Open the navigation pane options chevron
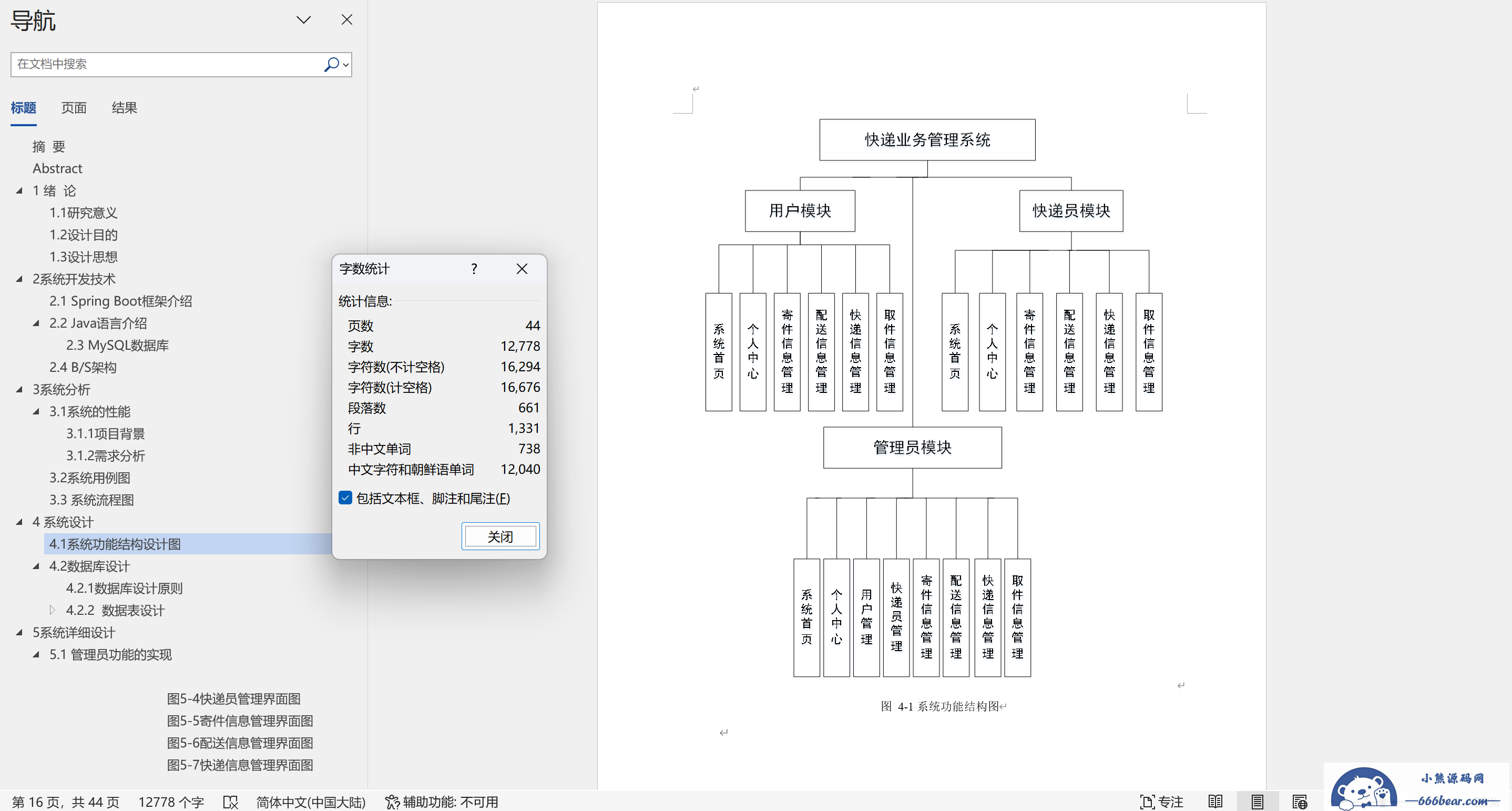The height and width of the screenshot is (811, 1512). pyautogui.click(x=303, y=20)
